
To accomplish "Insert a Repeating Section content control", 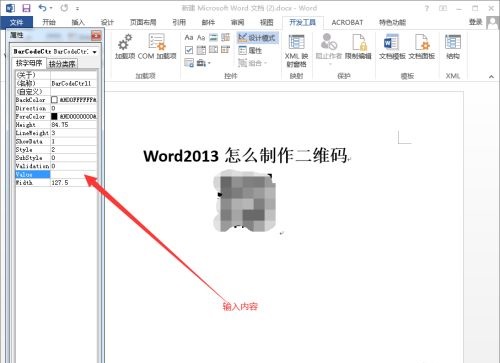I will coord(189,62).
